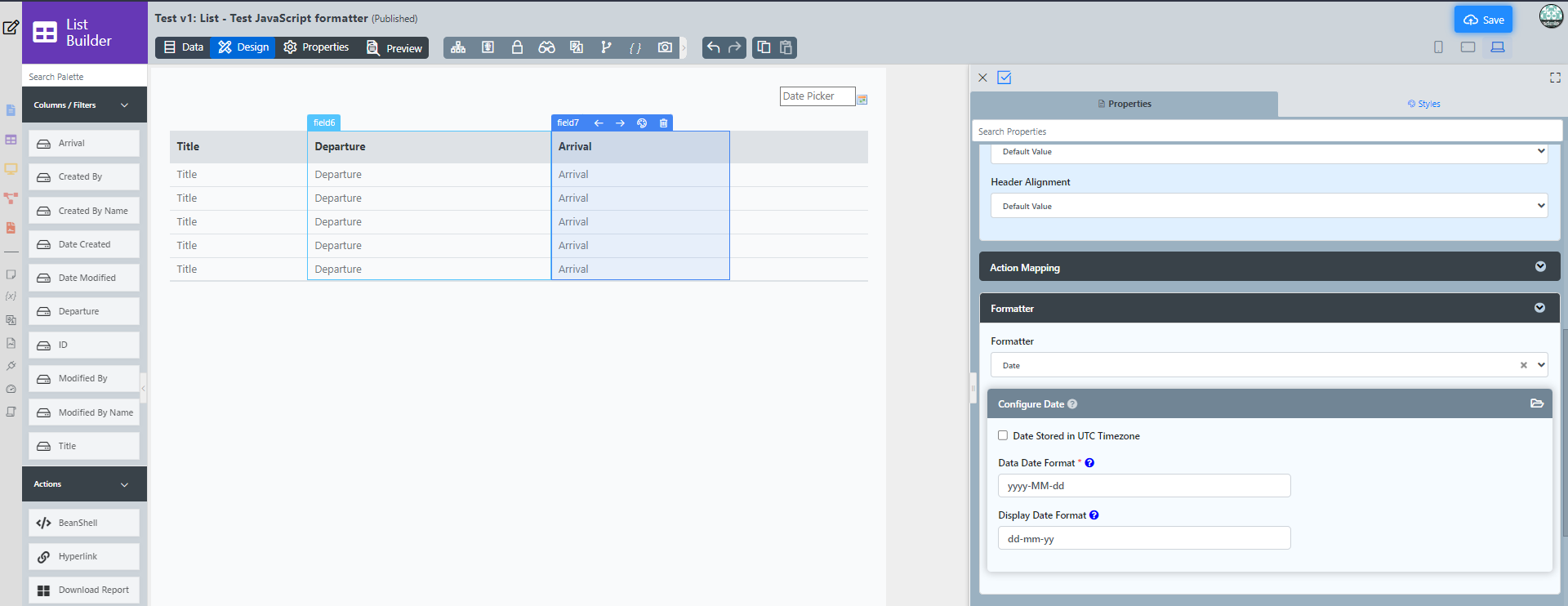1568x606 pixels.
Task: Click the edit pencil icon beside List Builder
Action: click(11, 28)
